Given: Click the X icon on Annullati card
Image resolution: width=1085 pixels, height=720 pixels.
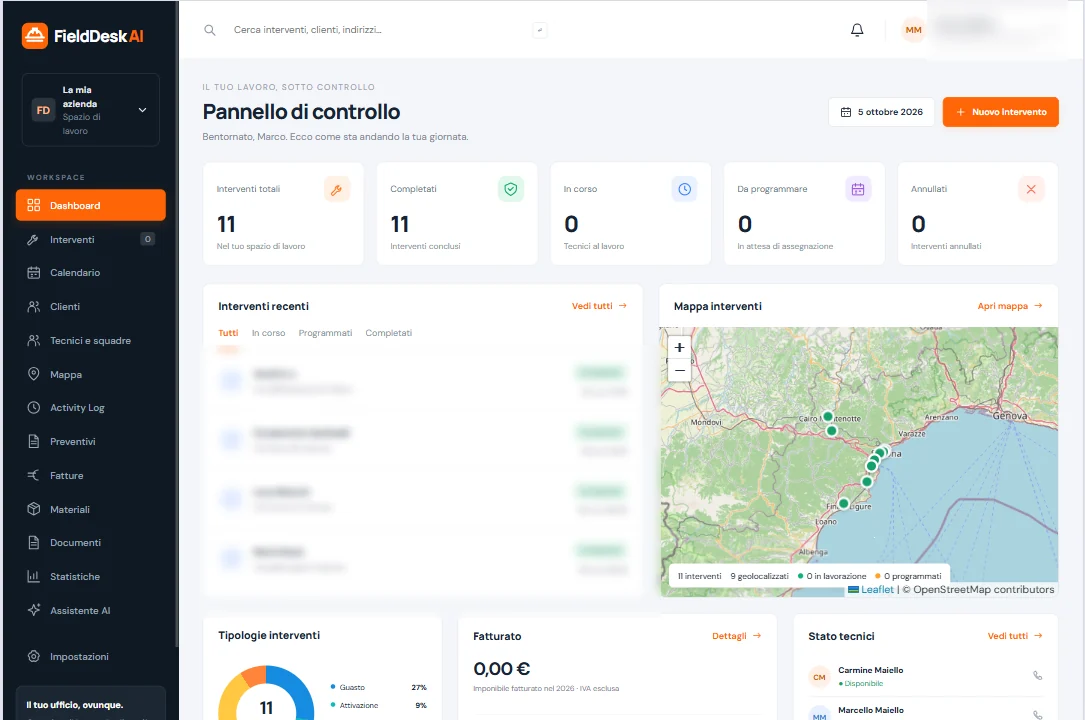Looking at the screenshot, I should [1031, 190].
